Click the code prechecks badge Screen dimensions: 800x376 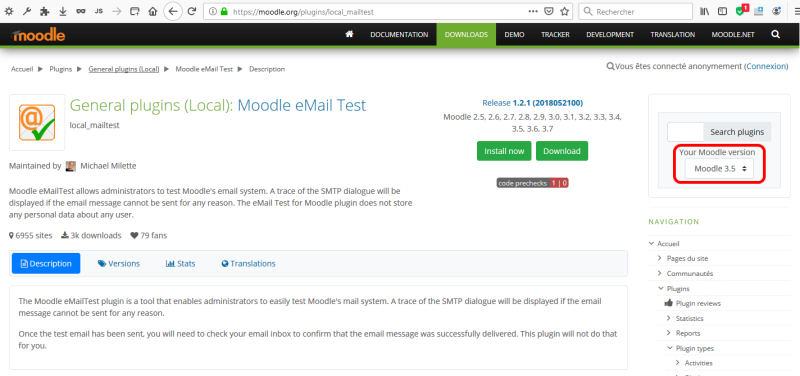coord(532,183)
